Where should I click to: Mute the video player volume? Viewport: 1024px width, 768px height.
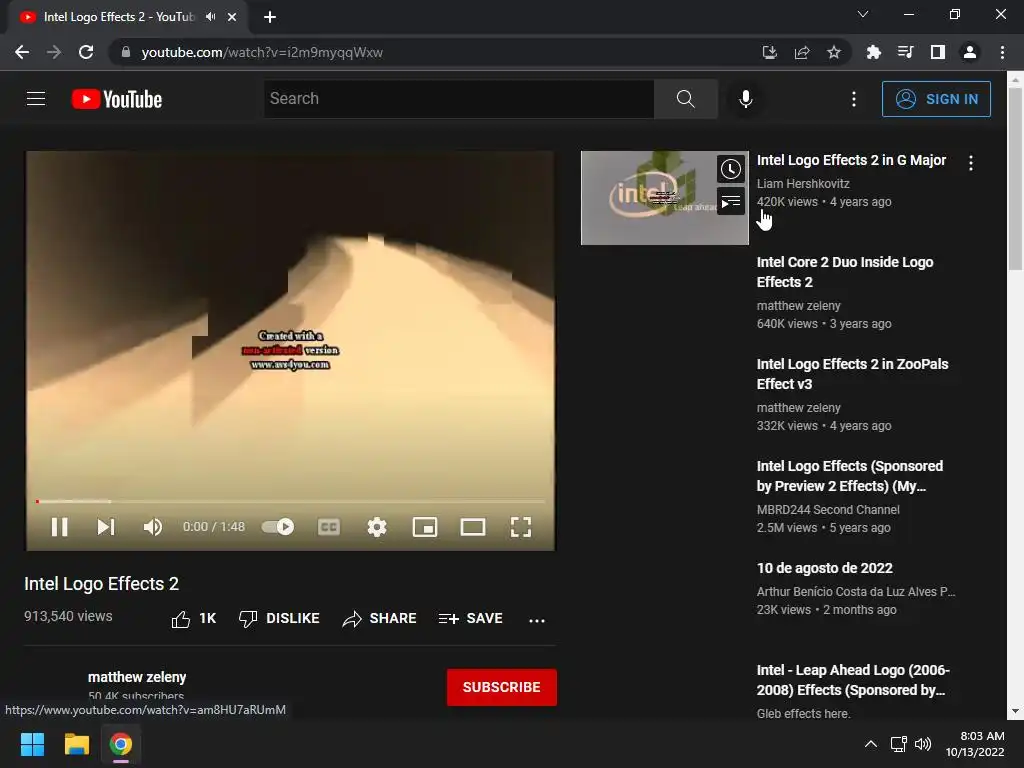click(153, 526)
